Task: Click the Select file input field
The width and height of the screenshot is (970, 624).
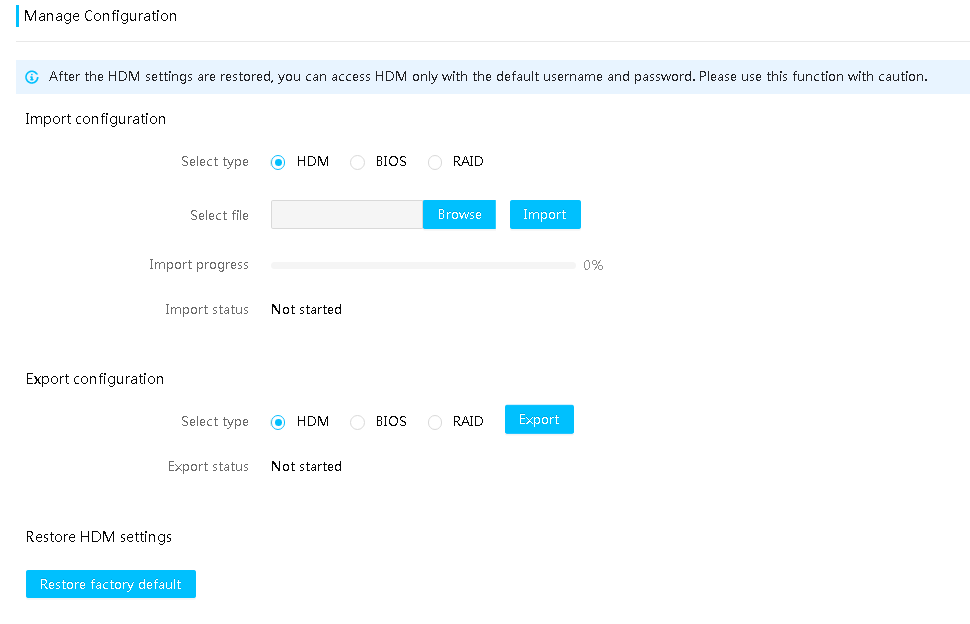Action: 347,215
